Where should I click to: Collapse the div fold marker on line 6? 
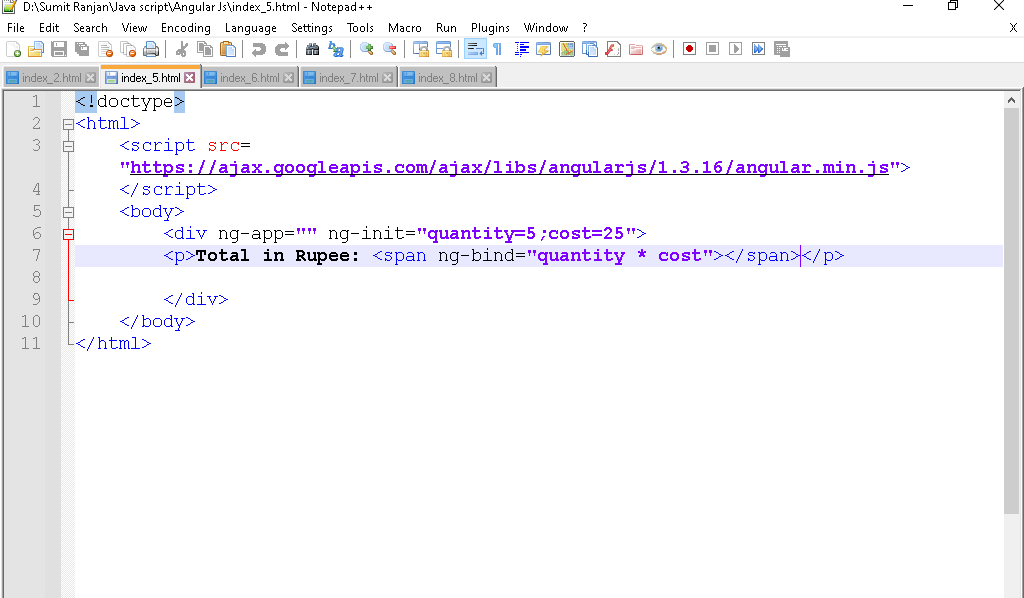pyautogui.click(x=68, y=234)
